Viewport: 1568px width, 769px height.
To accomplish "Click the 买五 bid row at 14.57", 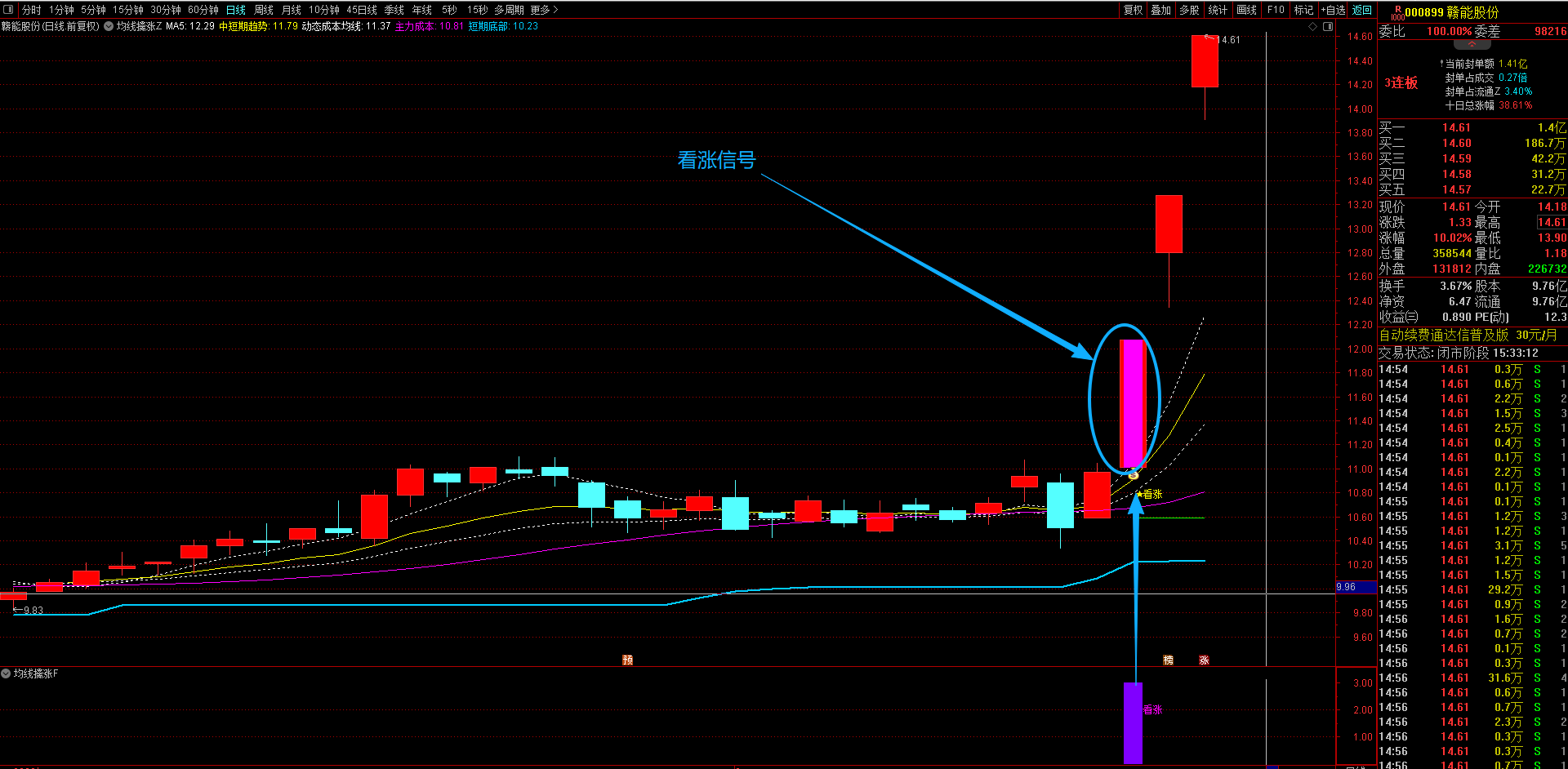I will 1472,189.
